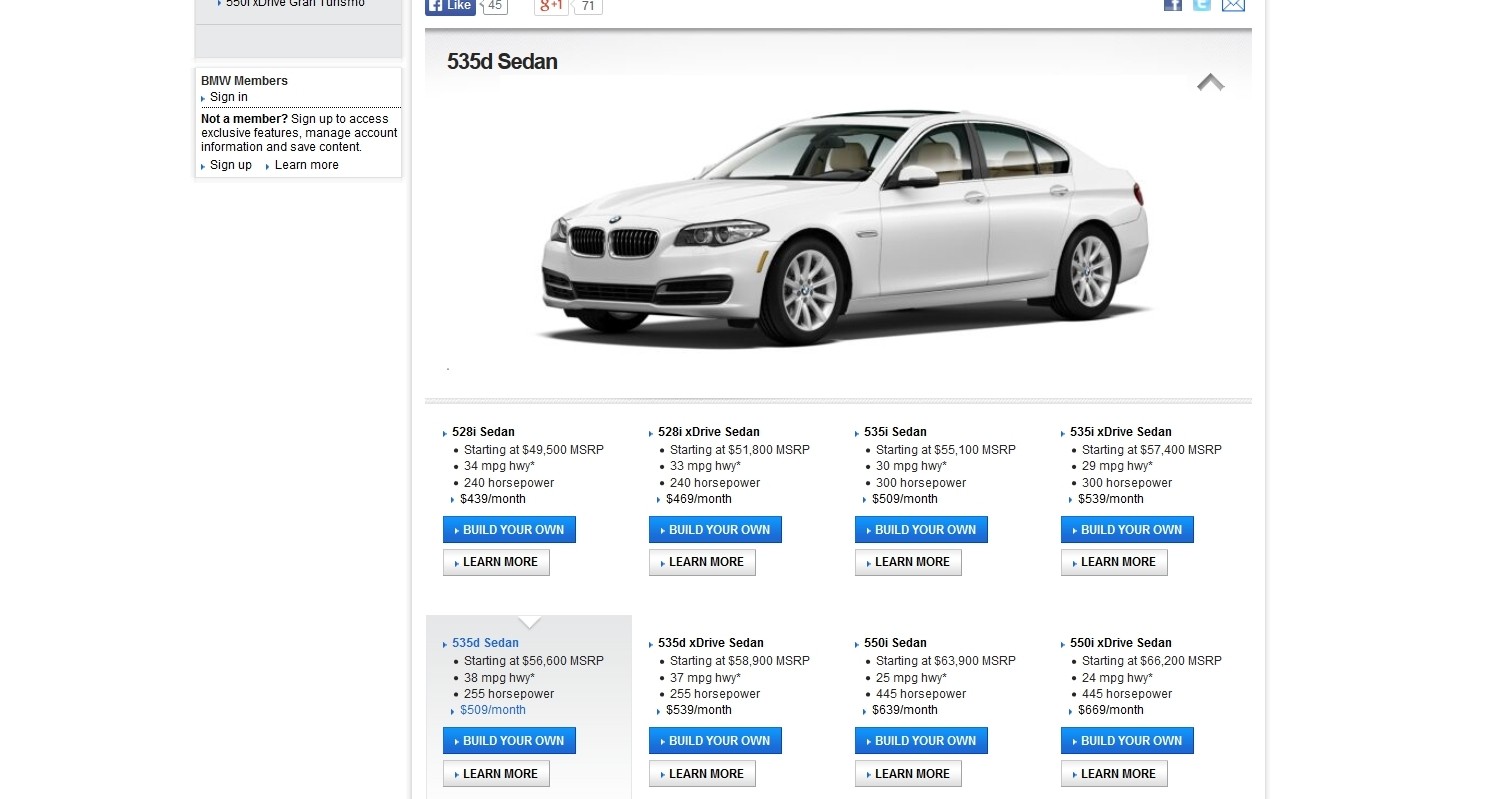Build Your Own for the 528i Sedan
Screen dimensions: 1507x799
pyautogui.click(x=509, y=530)
